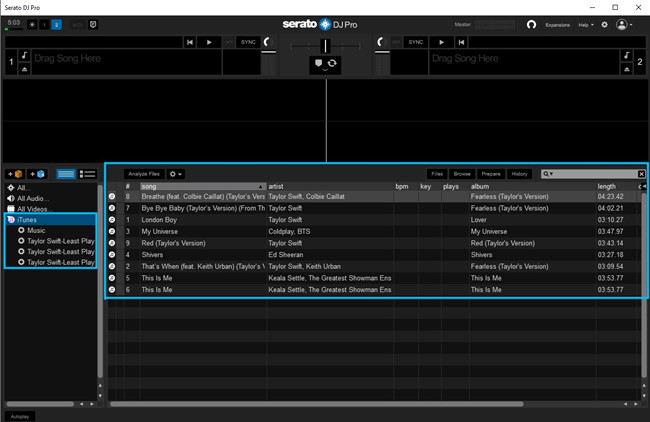Select the song Shivers
This screenshot has height=422, width=650.
point(152,255)
